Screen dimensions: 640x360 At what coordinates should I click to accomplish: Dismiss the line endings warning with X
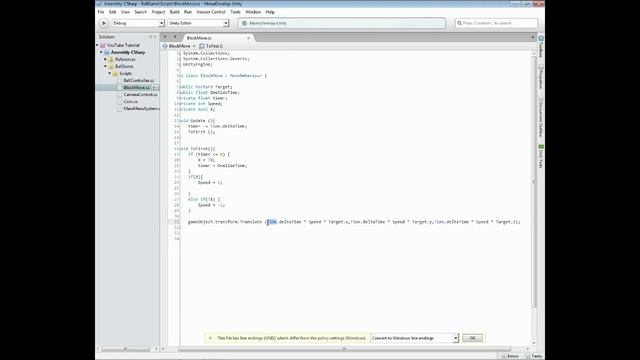pyautogui.click(x=210, y=338)
